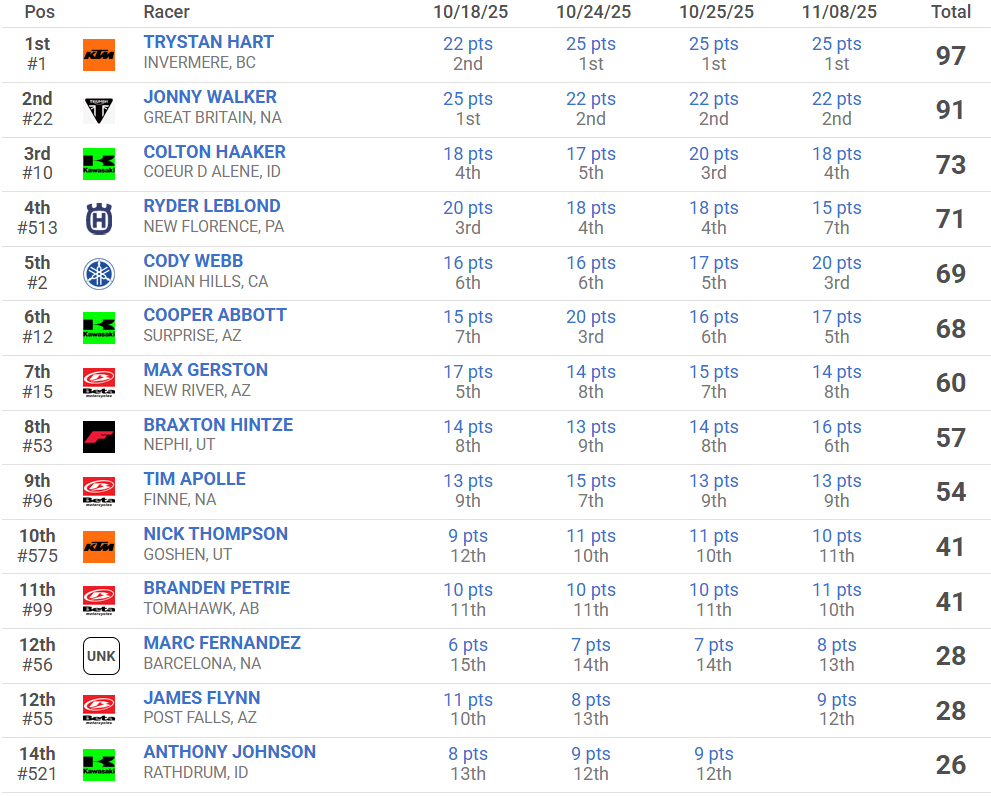
Task: Click the Total column header
Action: tap(950, 12)
